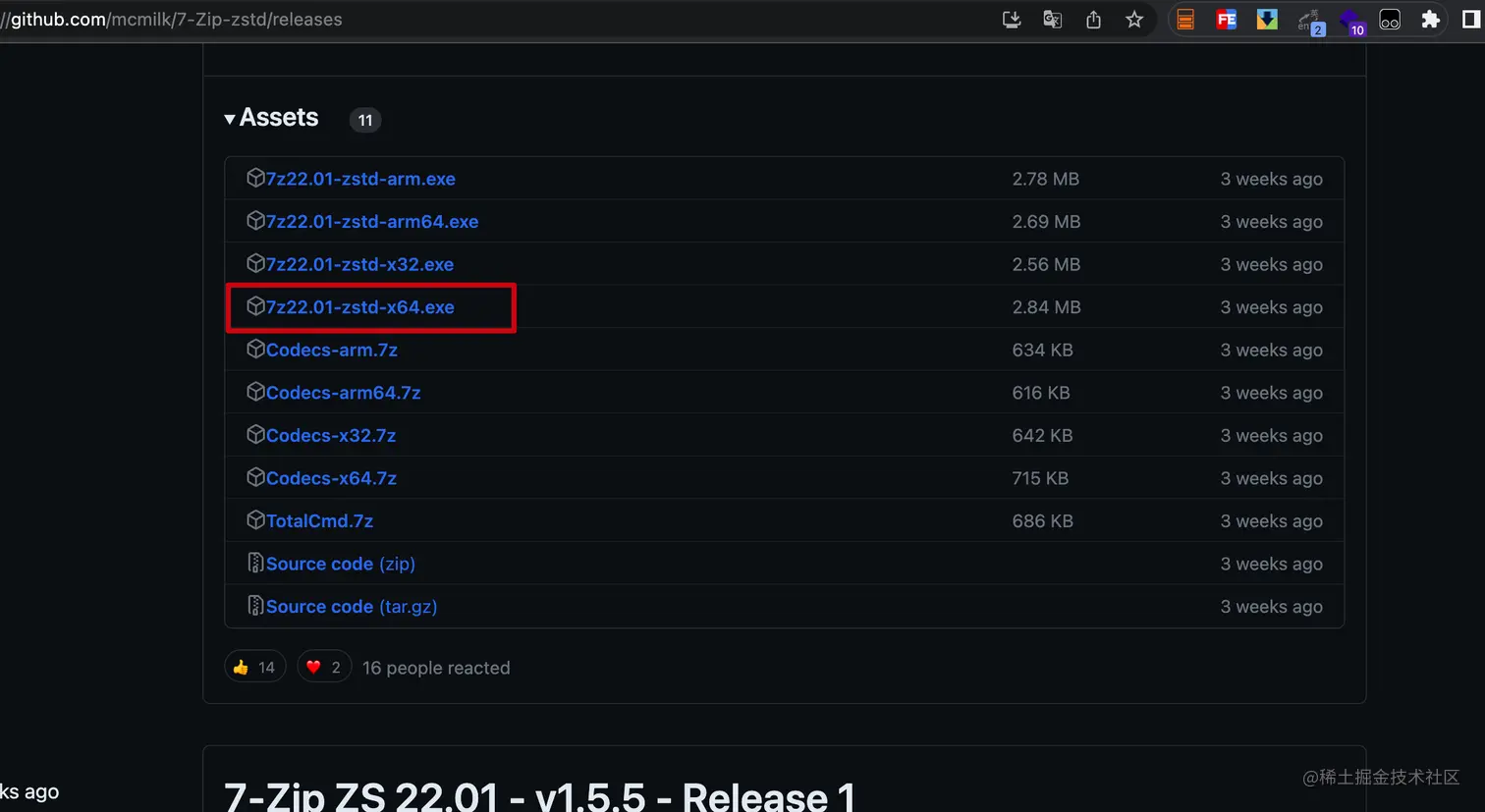Click the 686 KB size text
The width and height of the screenshot is (1485, 812).
[x=1043, y=520]
